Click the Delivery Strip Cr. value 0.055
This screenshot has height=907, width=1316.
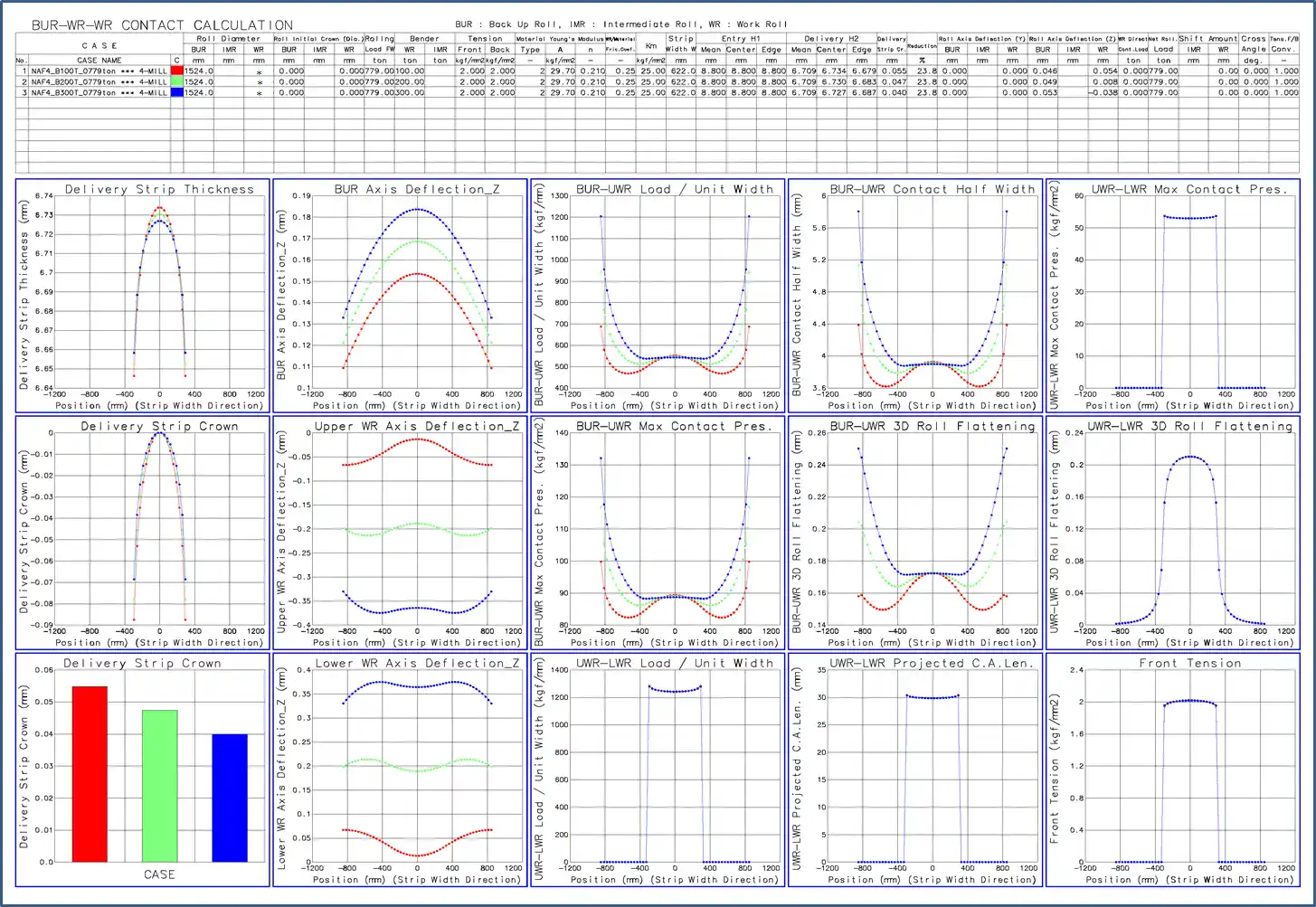(893, 71)
